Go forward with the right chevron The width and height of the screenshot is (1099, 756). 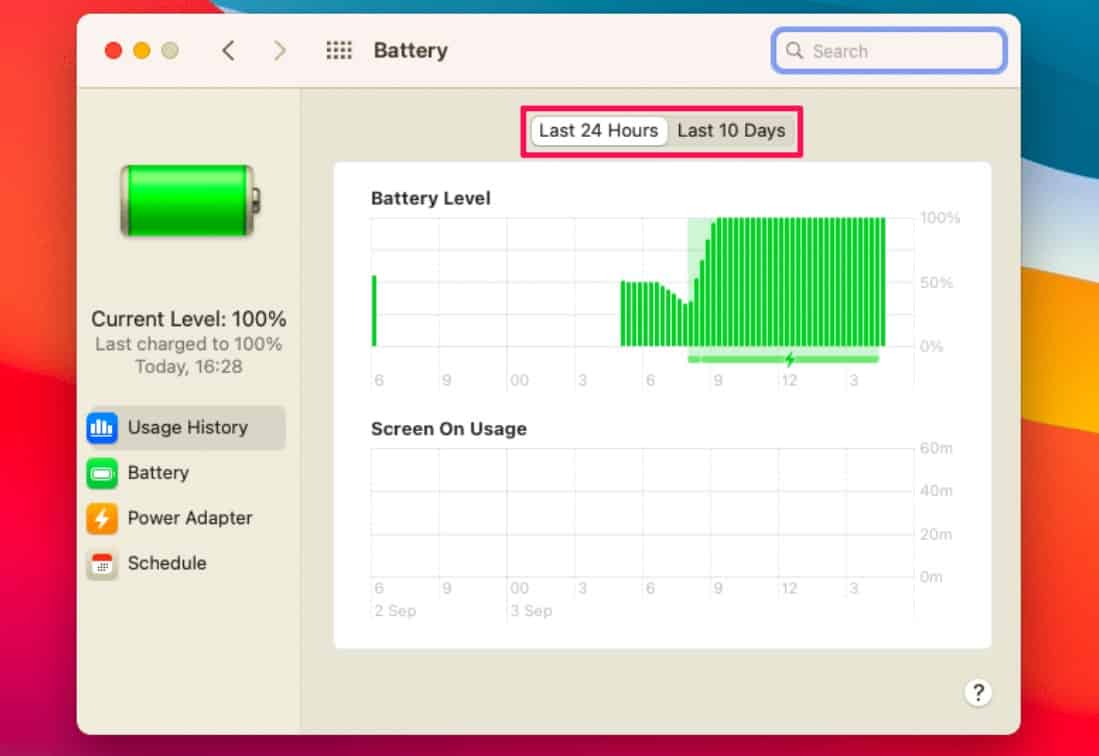280,51
